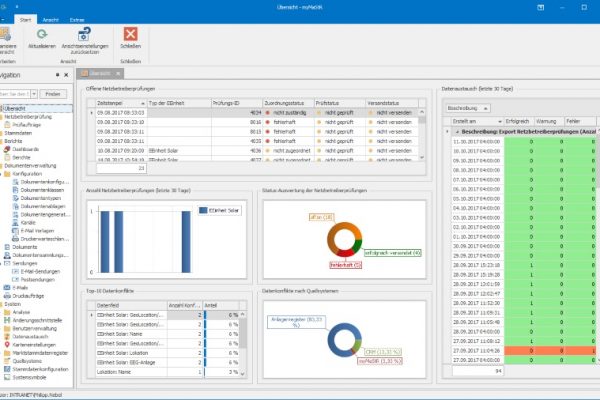Open Dokumentensammlungen in navigation
Screen dimensions: 600x400
tap(40, 255)
